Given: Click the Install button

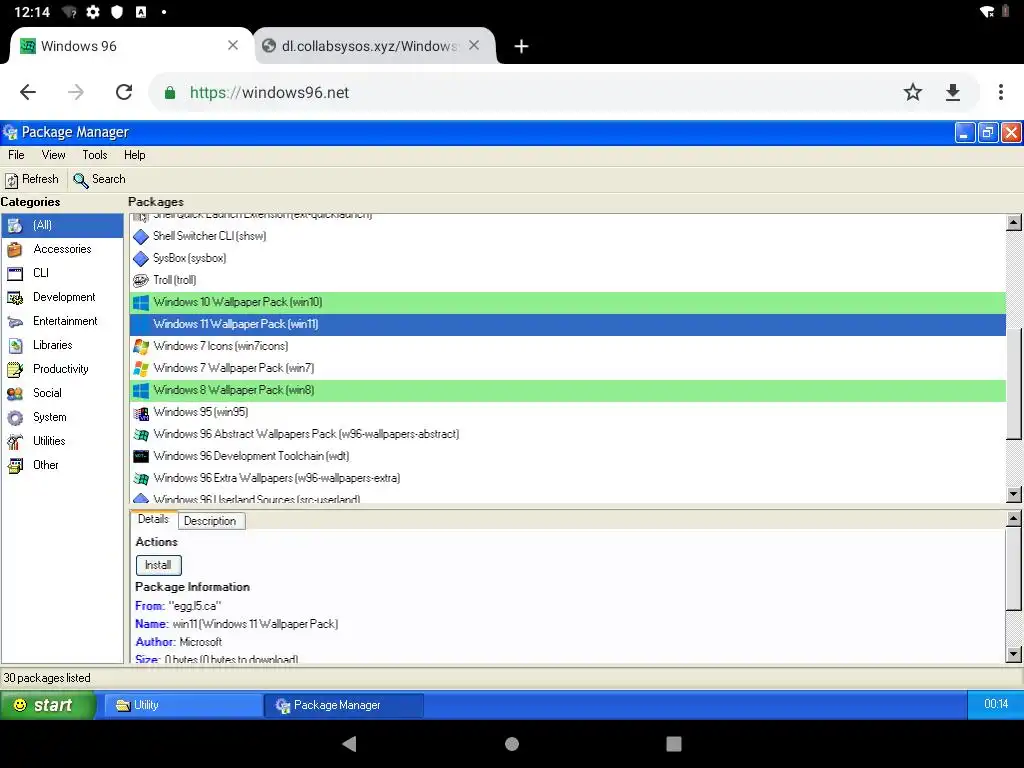Looking at the screenshot, I should pyautogui.click(x=158, y=565).
